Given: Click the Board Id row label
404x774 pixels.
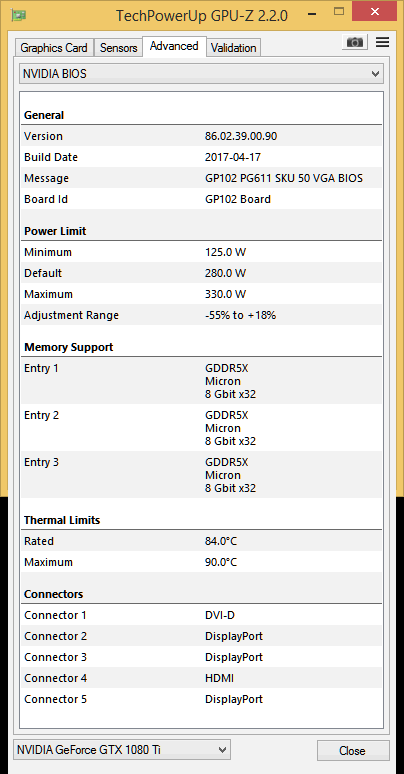Looking at the screenshot, I should (x=46, y=199).
